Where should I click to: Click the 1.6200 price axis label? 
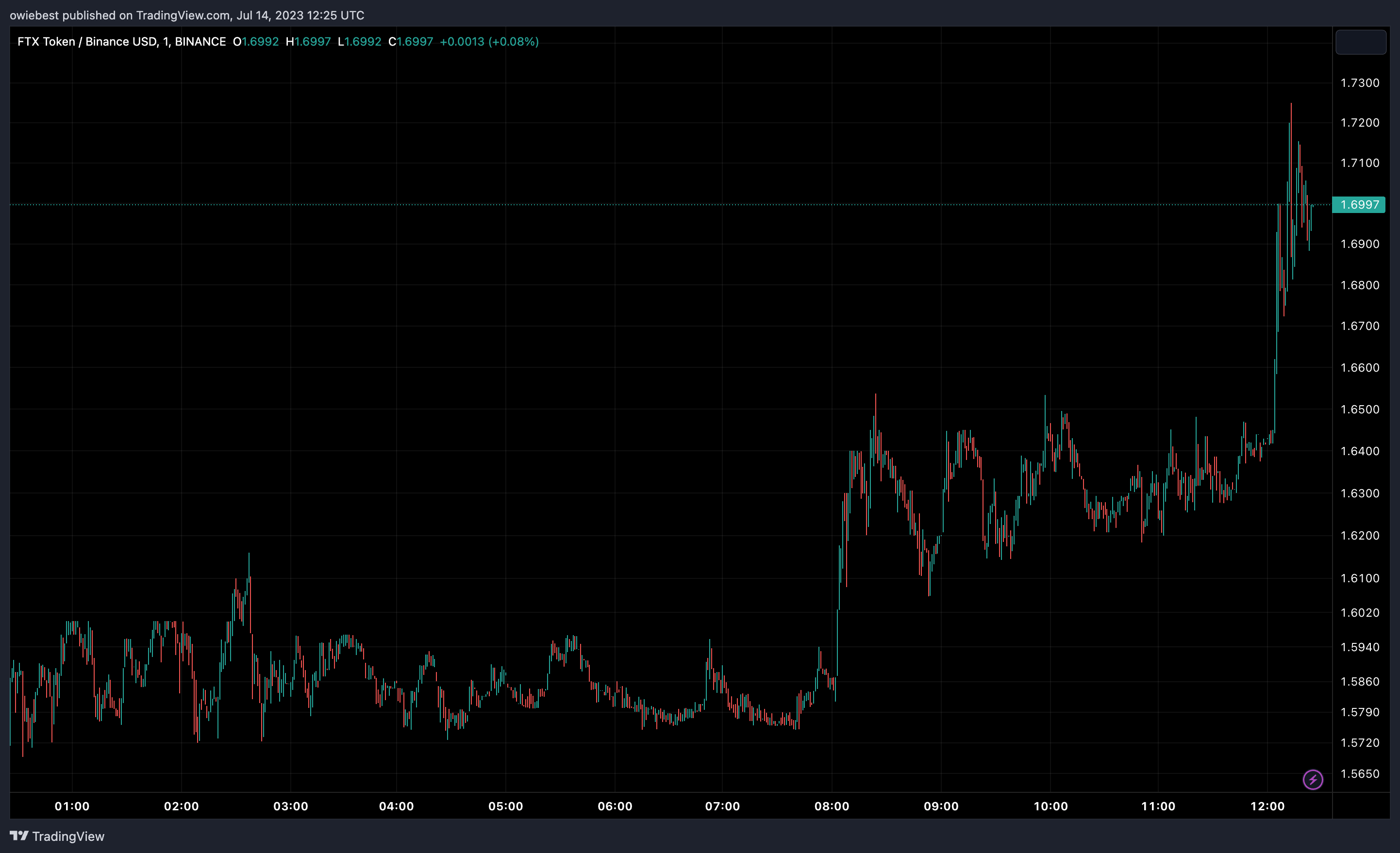point(1360,536)
